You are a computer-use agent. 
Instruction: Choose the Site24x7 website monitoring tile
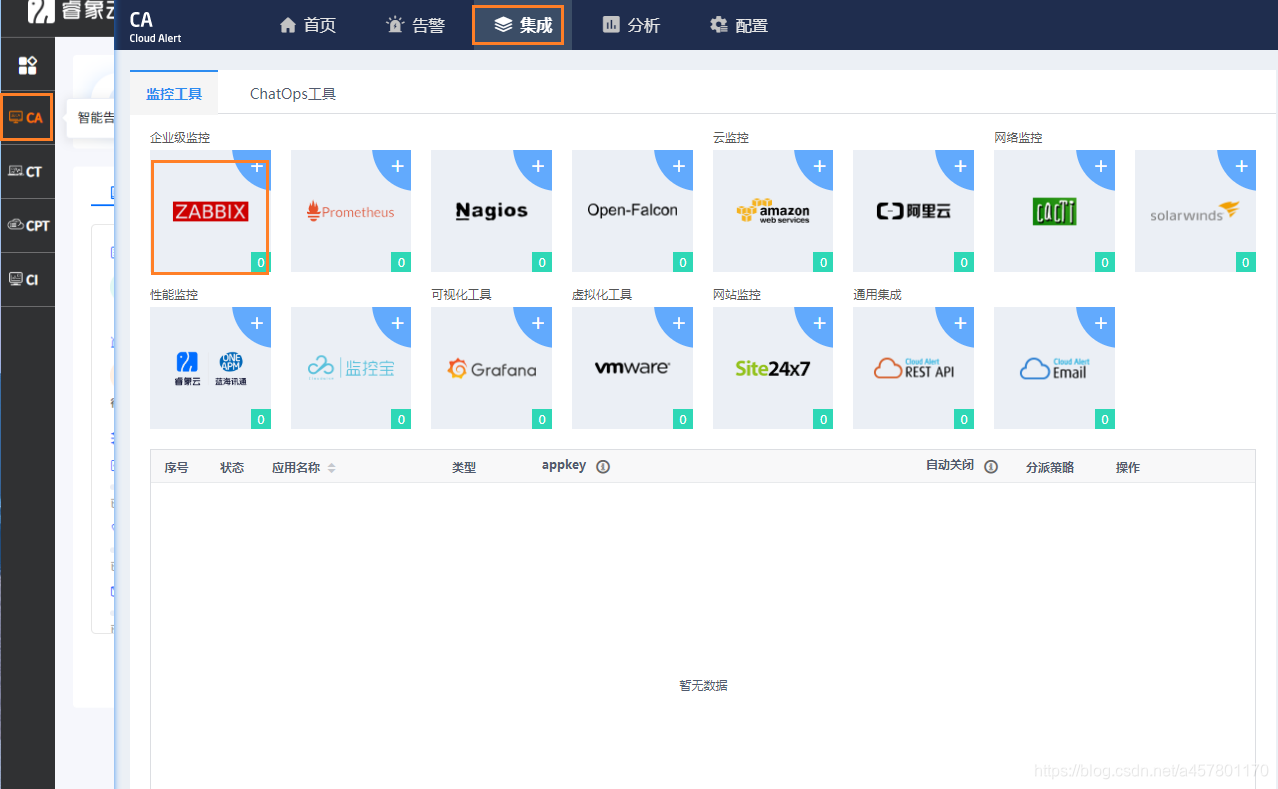click(x=773, y=368)
